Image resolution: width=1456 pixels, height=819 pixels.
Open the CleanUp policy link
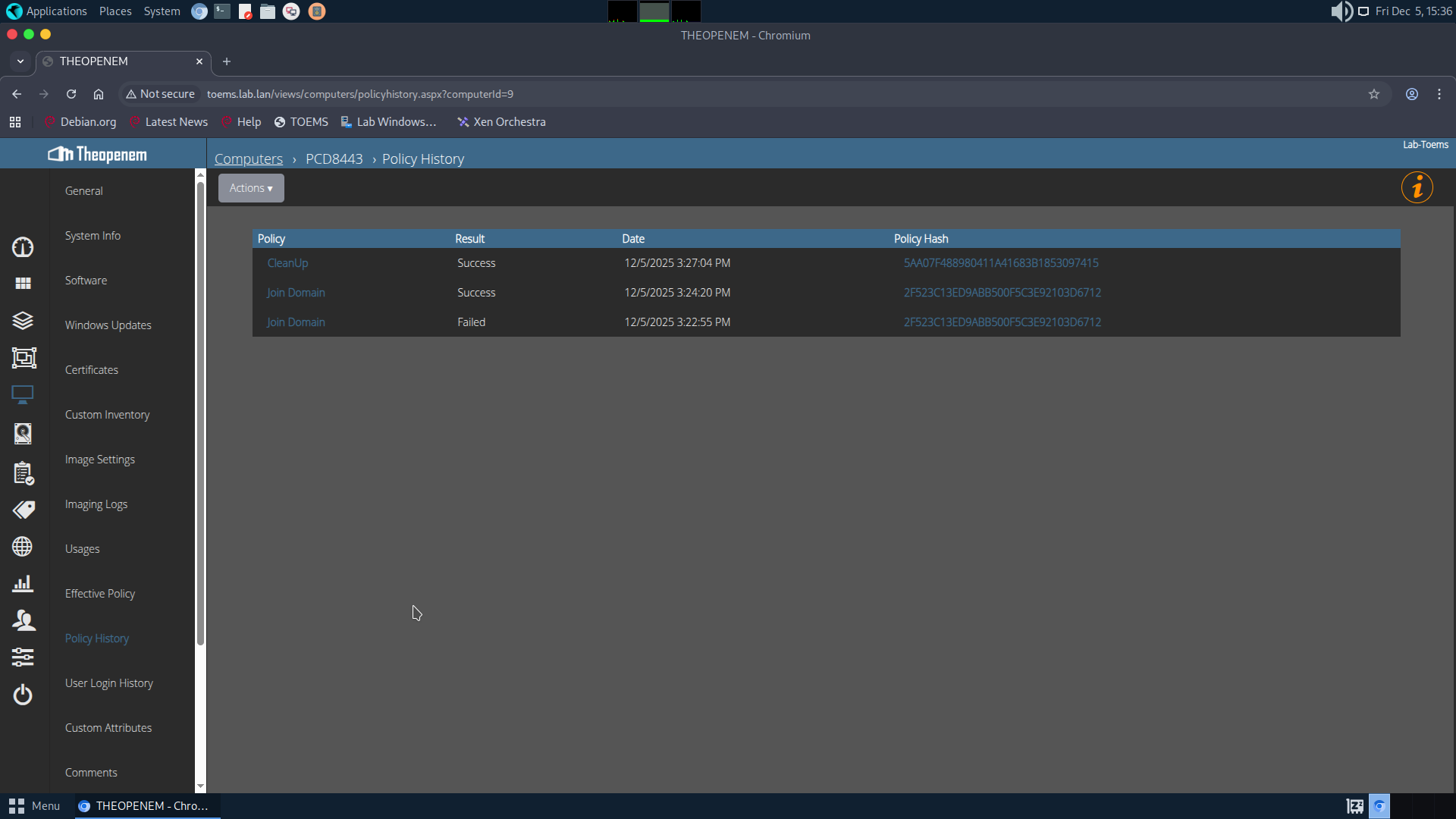click(x=287, y=263)
